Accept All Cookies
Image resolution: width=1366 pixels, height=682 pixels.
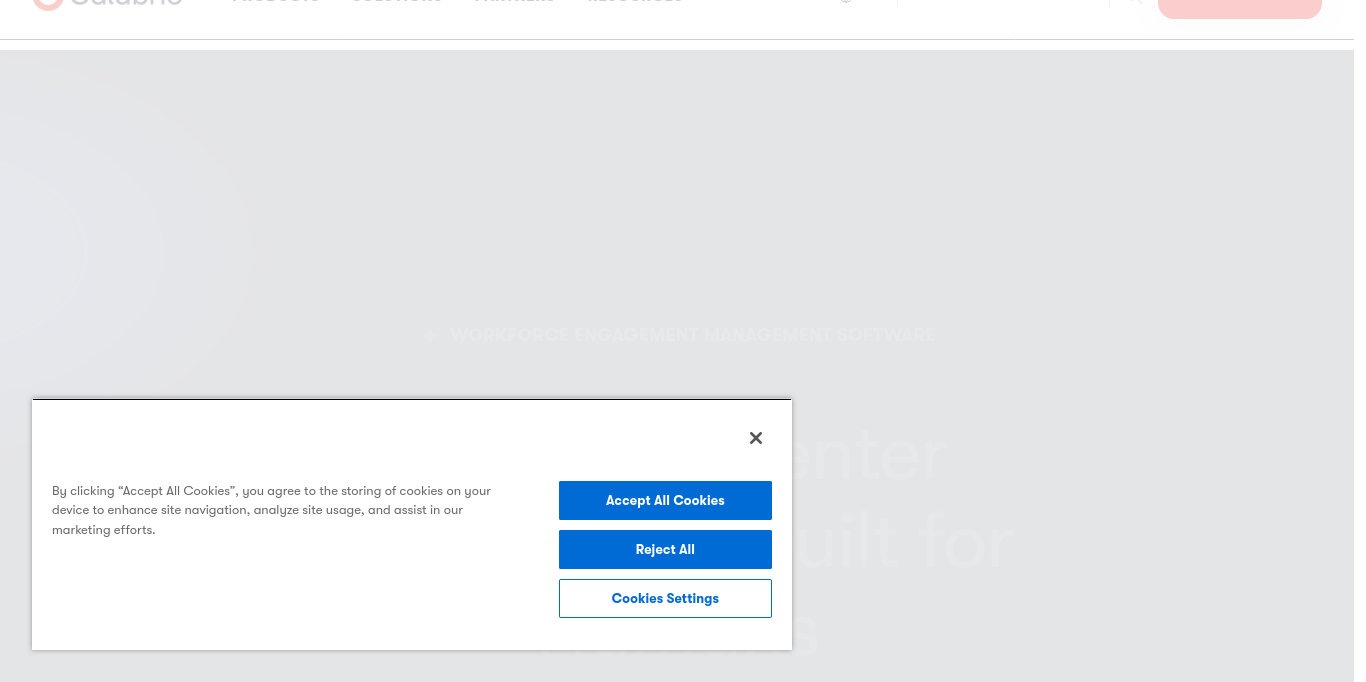665,500
